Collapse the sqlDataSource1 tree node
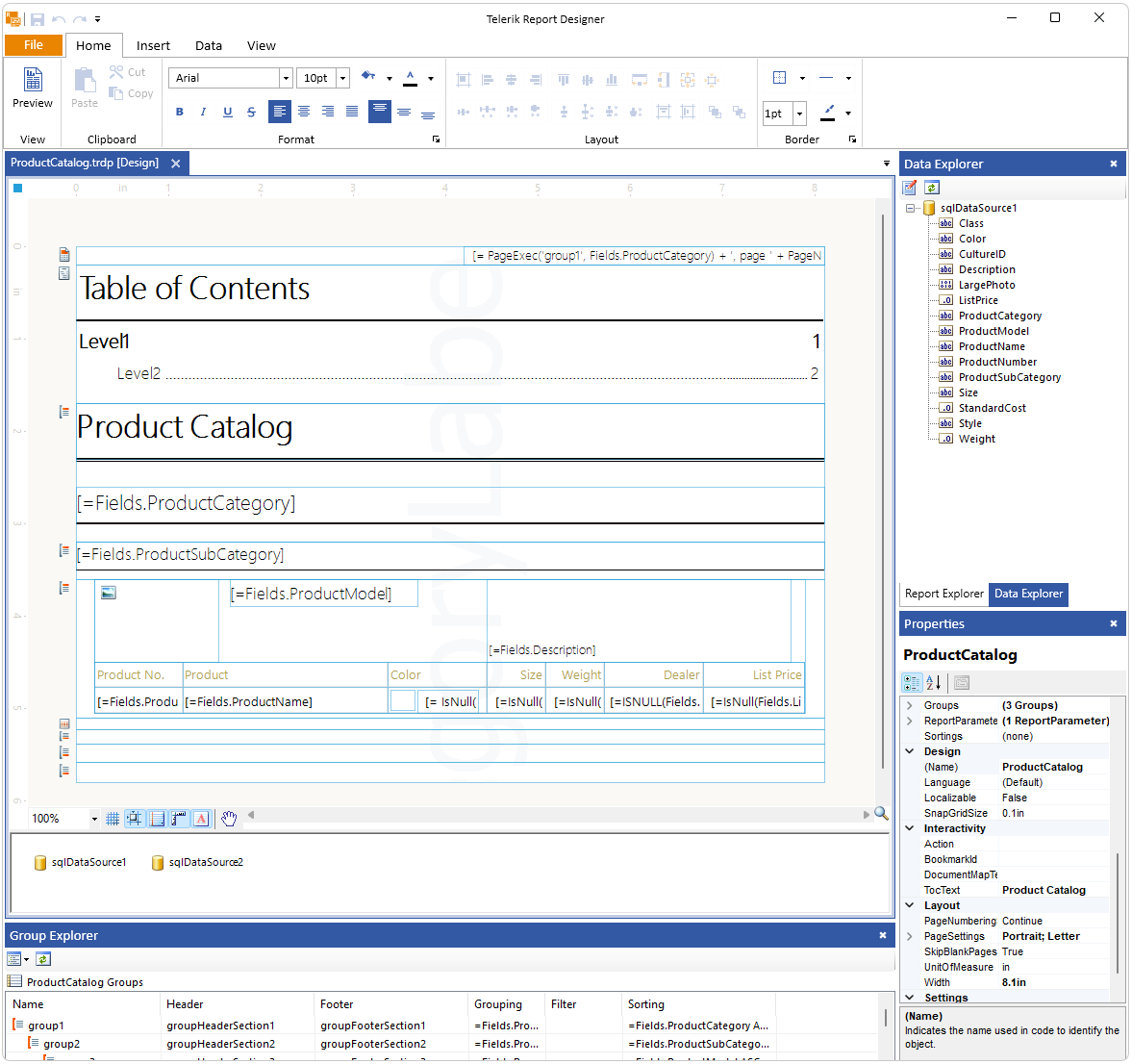 pyautogui.click(x=911, y=208)
